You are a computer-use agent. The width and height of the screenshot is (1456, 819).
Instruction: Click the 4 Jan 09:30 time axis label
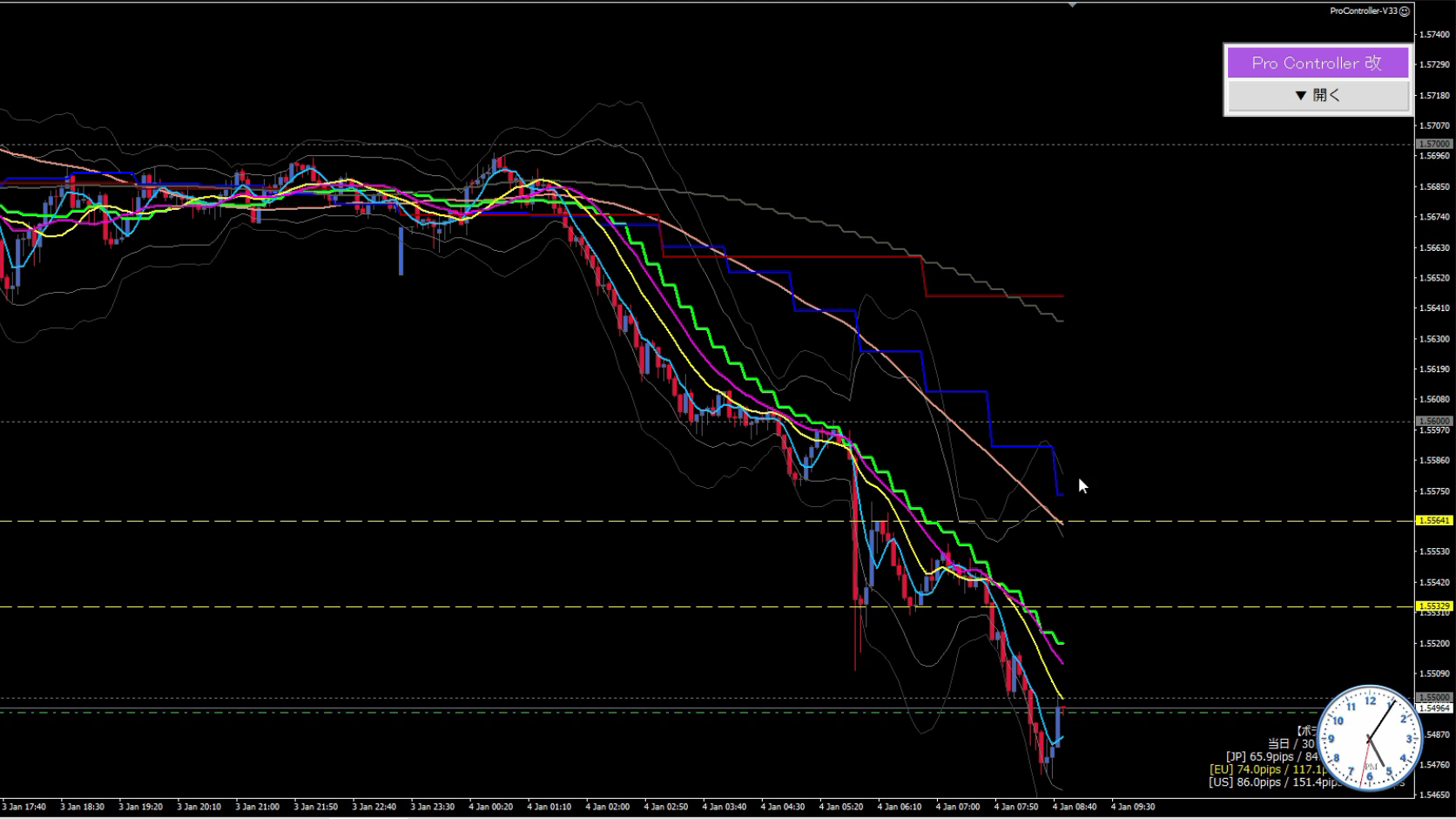coord(1132,807)
